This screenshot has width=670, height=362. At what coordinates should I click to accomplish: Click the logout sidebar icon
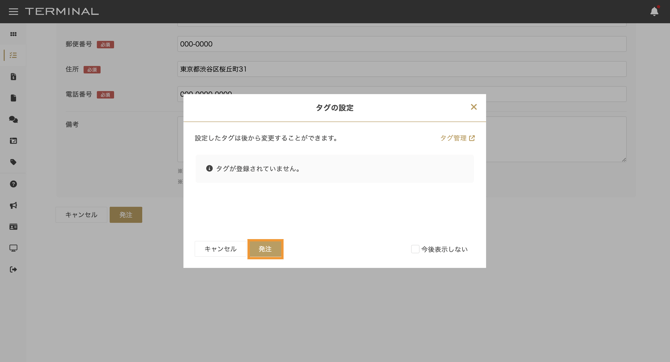13,269
